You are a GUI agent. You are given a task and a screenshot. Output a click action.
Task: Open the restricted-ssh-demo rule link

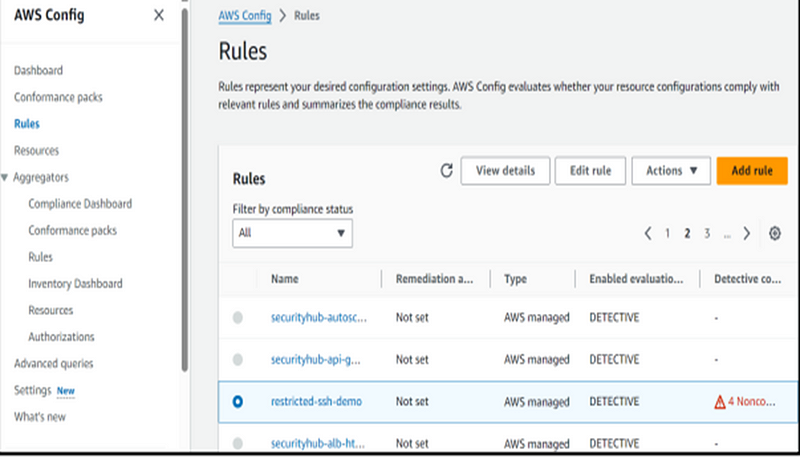316,401
